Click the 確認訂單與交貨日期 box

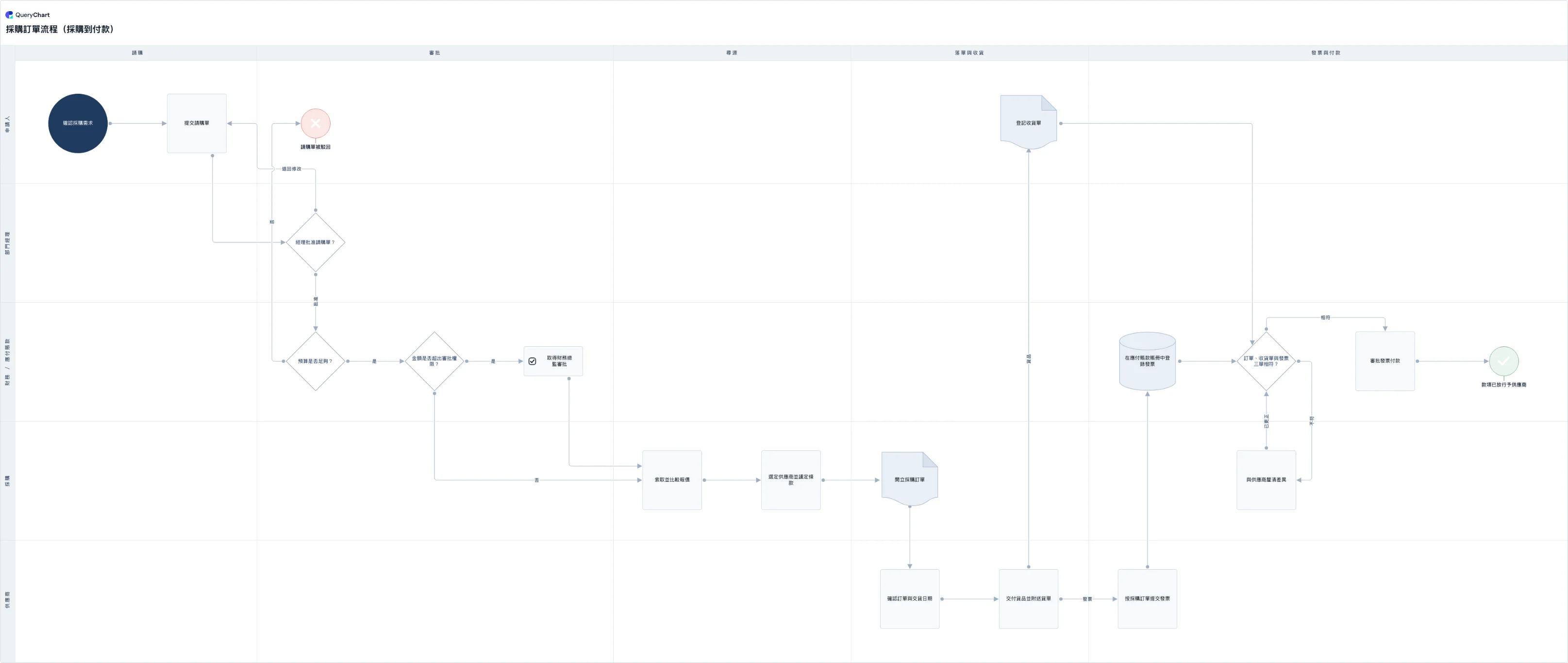click(x=909, y=598)
